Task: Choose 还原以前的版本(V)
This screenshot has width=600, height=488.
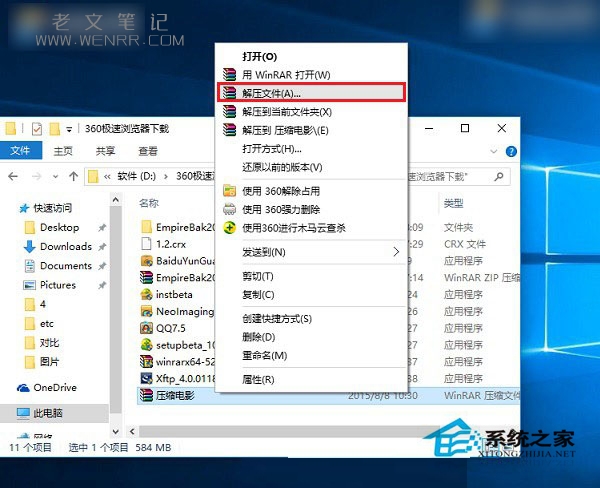Action: pyautogui.click(x=282, y=167)
